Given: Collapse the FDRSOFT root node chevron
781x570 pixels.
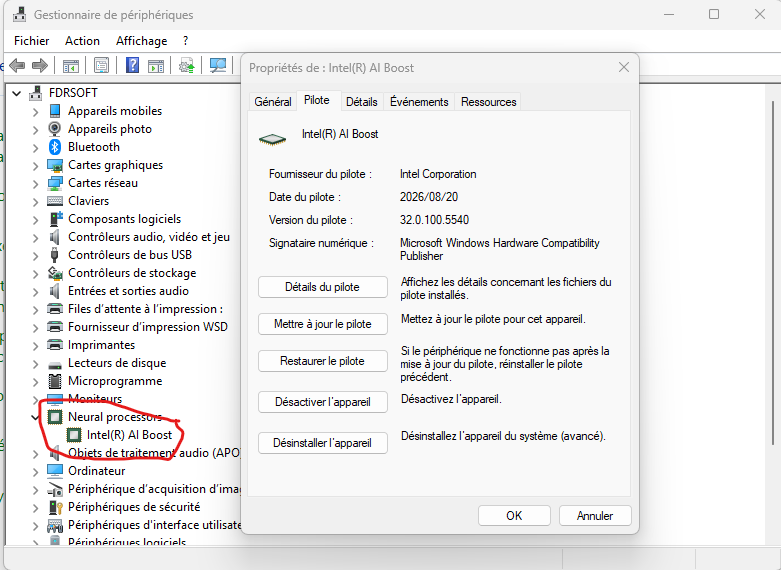Looking at the screenshot, I should pos(17,93).
